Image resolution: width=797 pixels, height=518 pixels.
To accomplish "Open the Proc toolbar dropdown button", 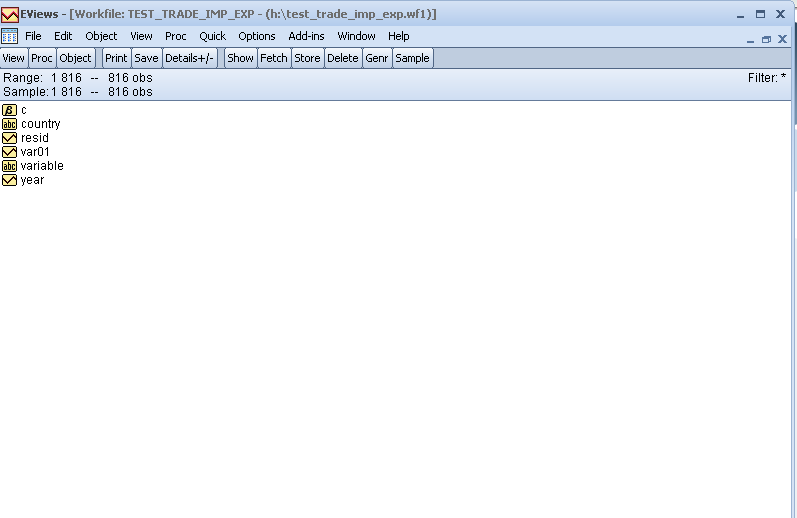I will click(x=42, y=58).
